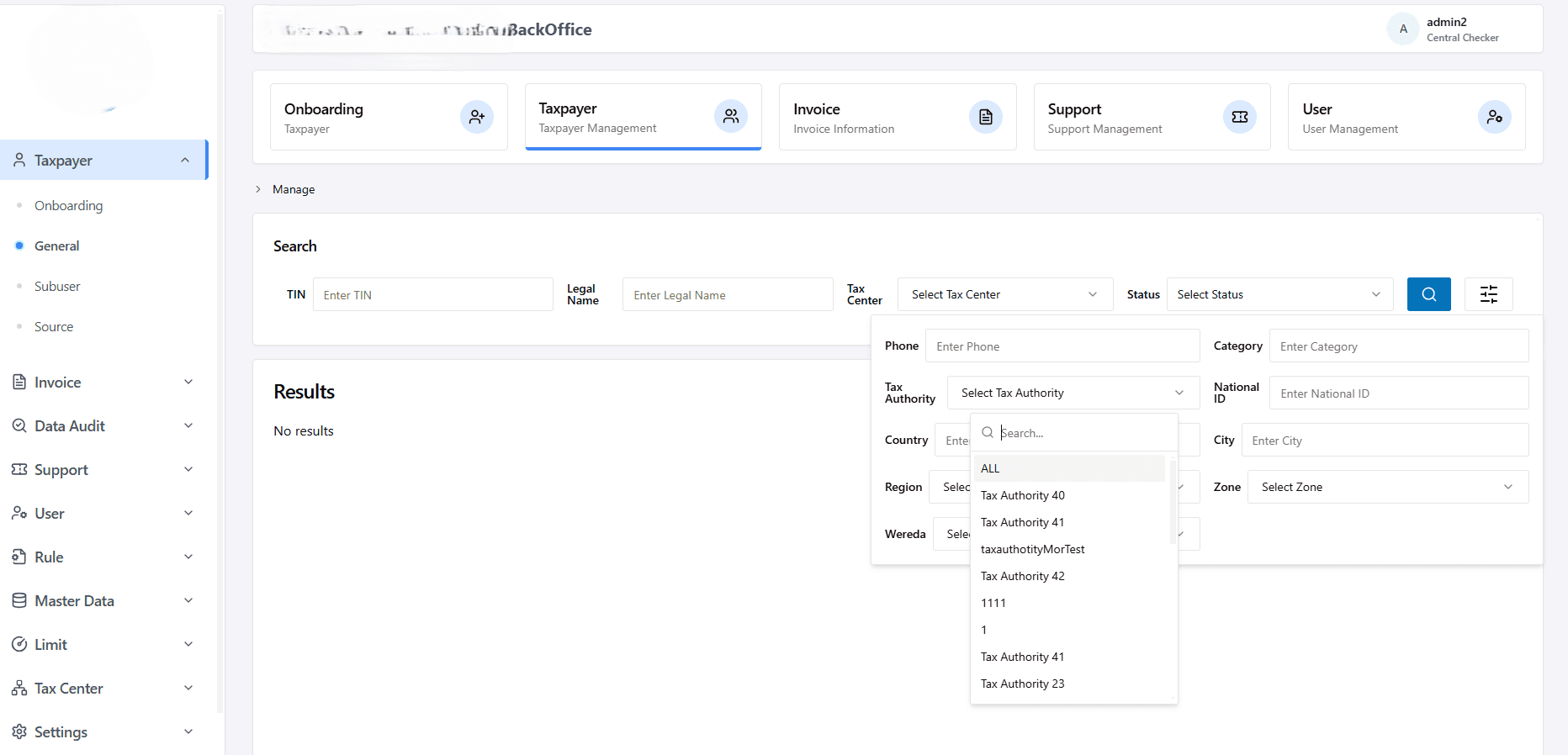The height and width of the screenshot is (755, 1568).
Task: Click the Tax Center sidebar network icon
Action: point(19,688)
